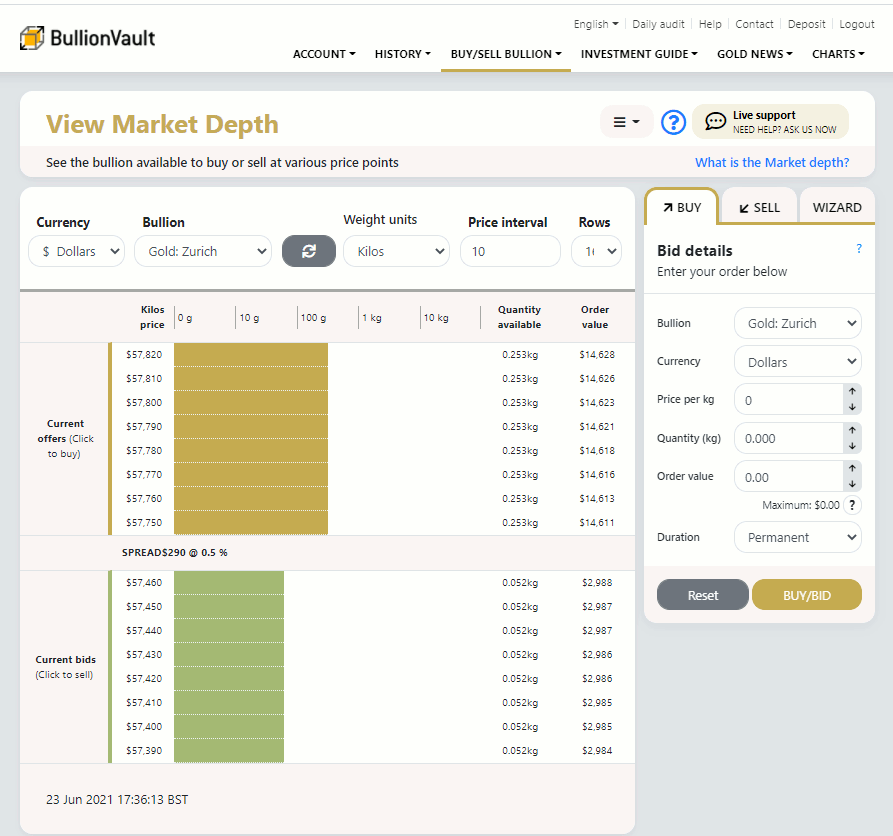This screenshot has height=836, width=893.
Task: Expand the GOLD NEWS menu
Action: pyautogui.click(x=755, y=54)
